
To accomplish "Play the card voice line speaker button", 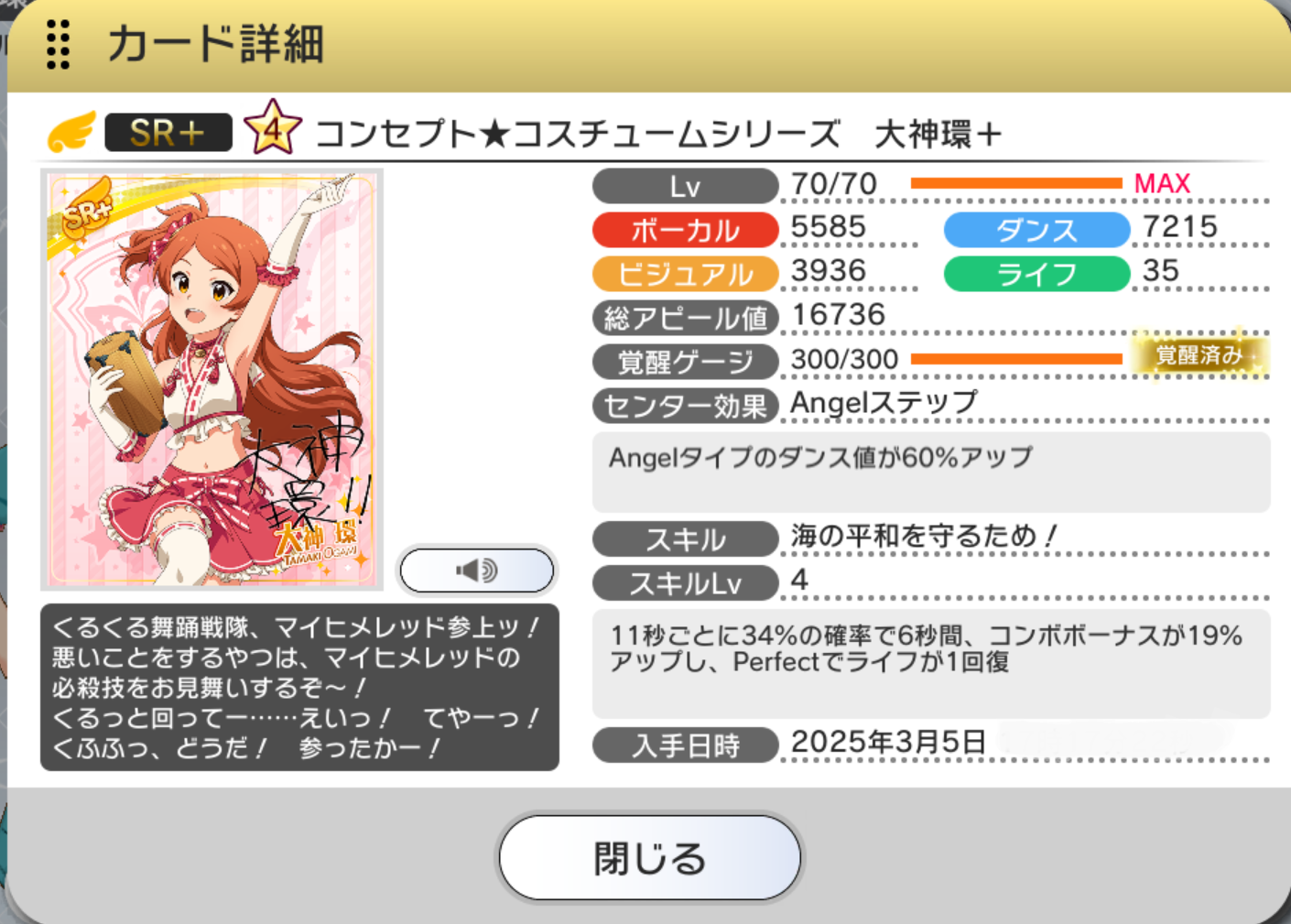I will 477,571.
